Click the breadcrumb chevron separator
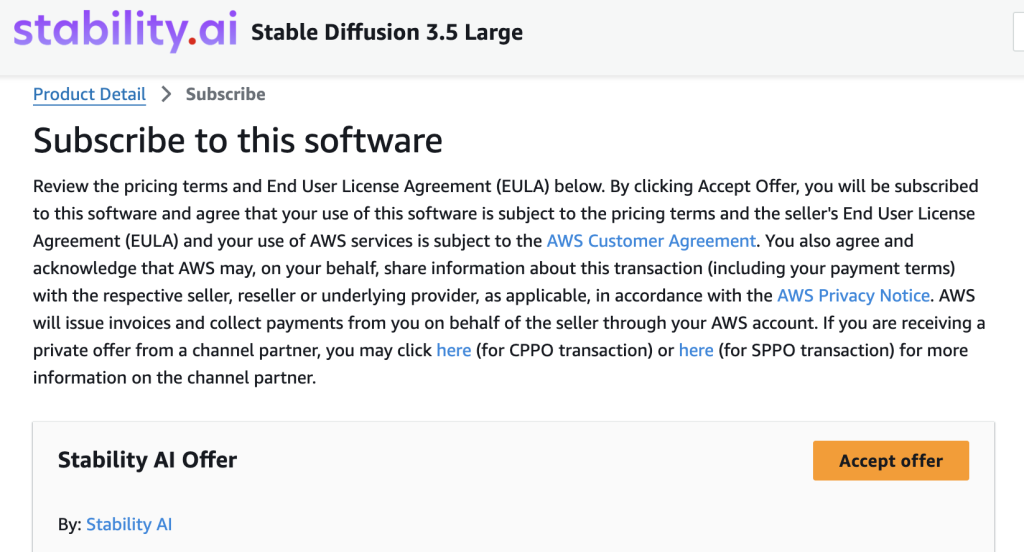 pos(166,94)
